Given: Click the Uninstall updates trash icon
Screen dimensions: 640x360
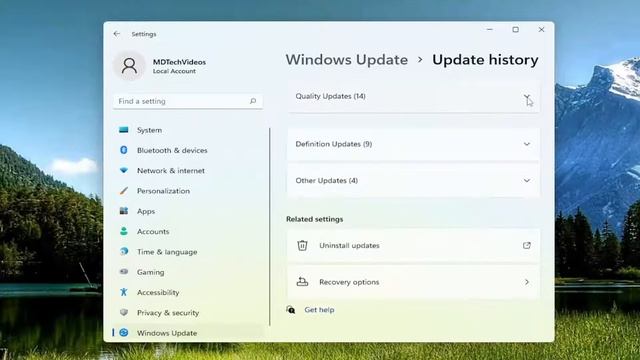Looking at the screenshot, I should tap(302, 245).
